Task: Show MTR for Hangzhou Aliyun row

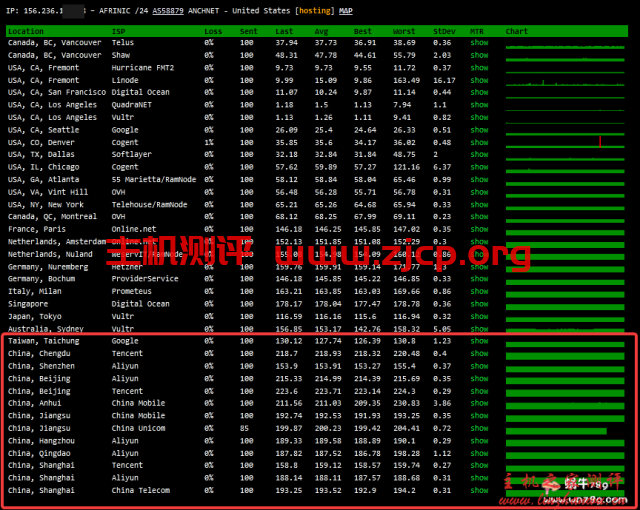Action: (479, 441)
